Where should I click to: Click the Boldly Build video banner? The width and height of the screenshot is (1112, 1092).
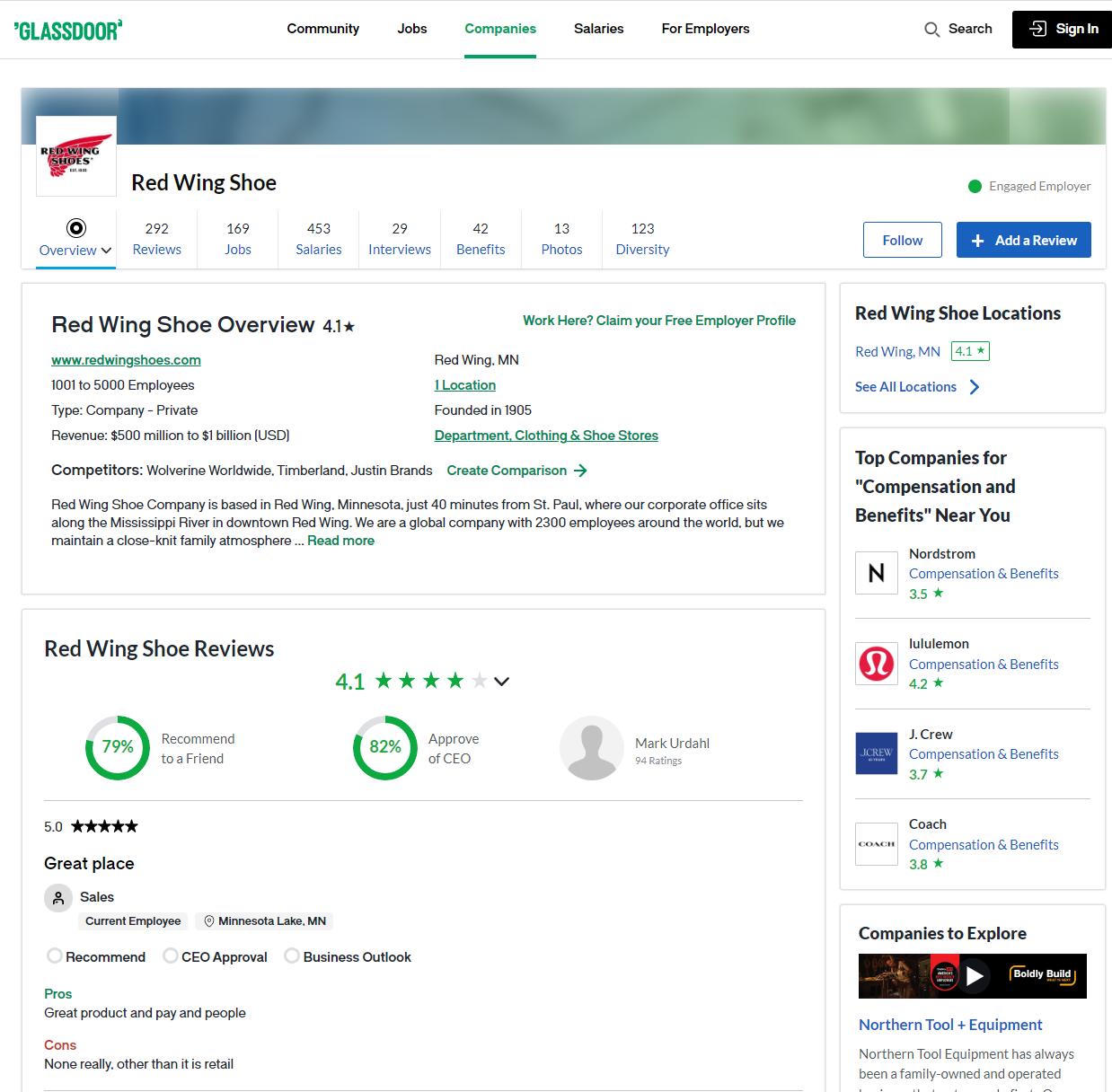tap(973, 976)
